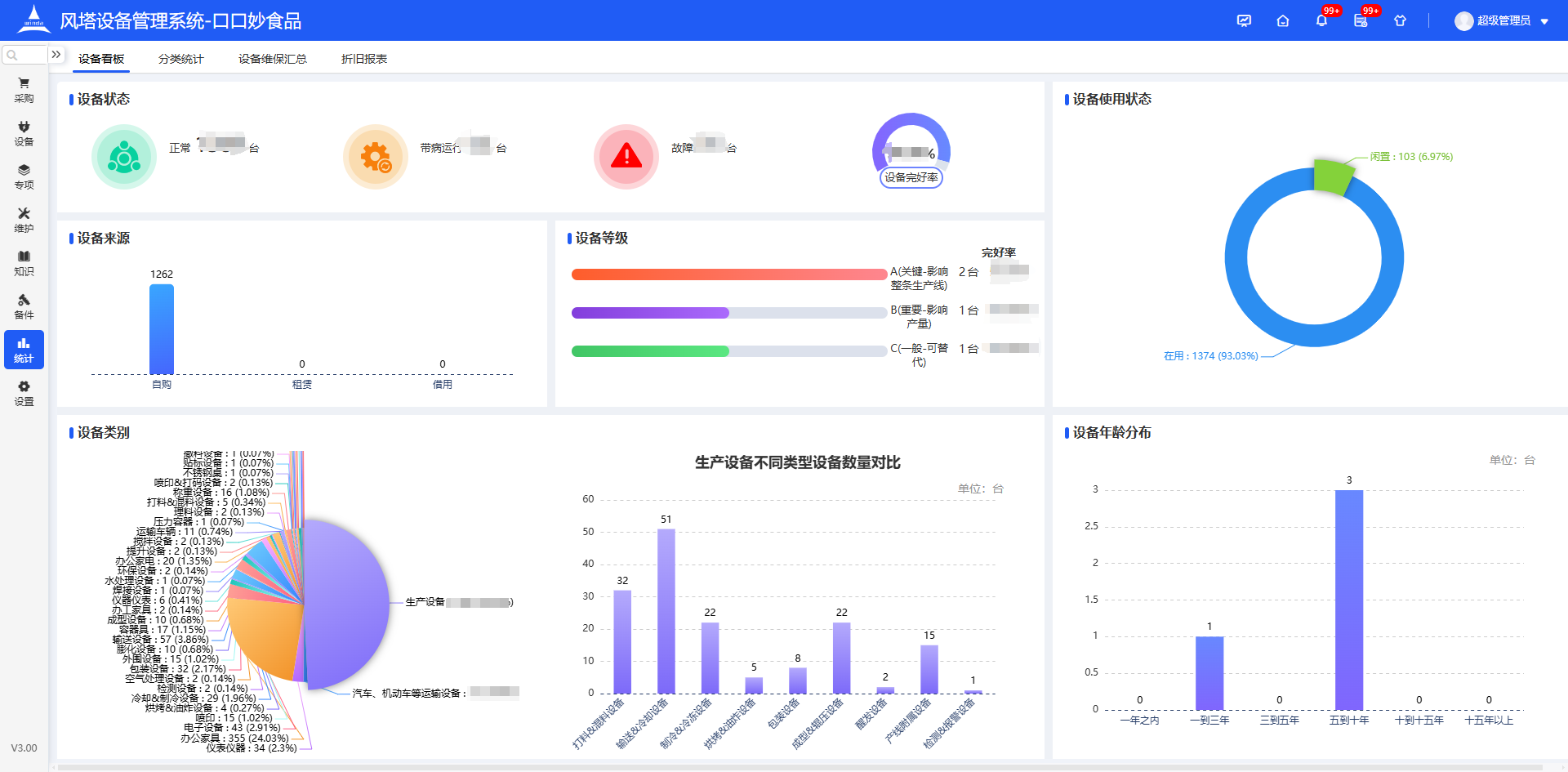Click the 设备完好率 button
1568x772 pixels.
point(911,178)
